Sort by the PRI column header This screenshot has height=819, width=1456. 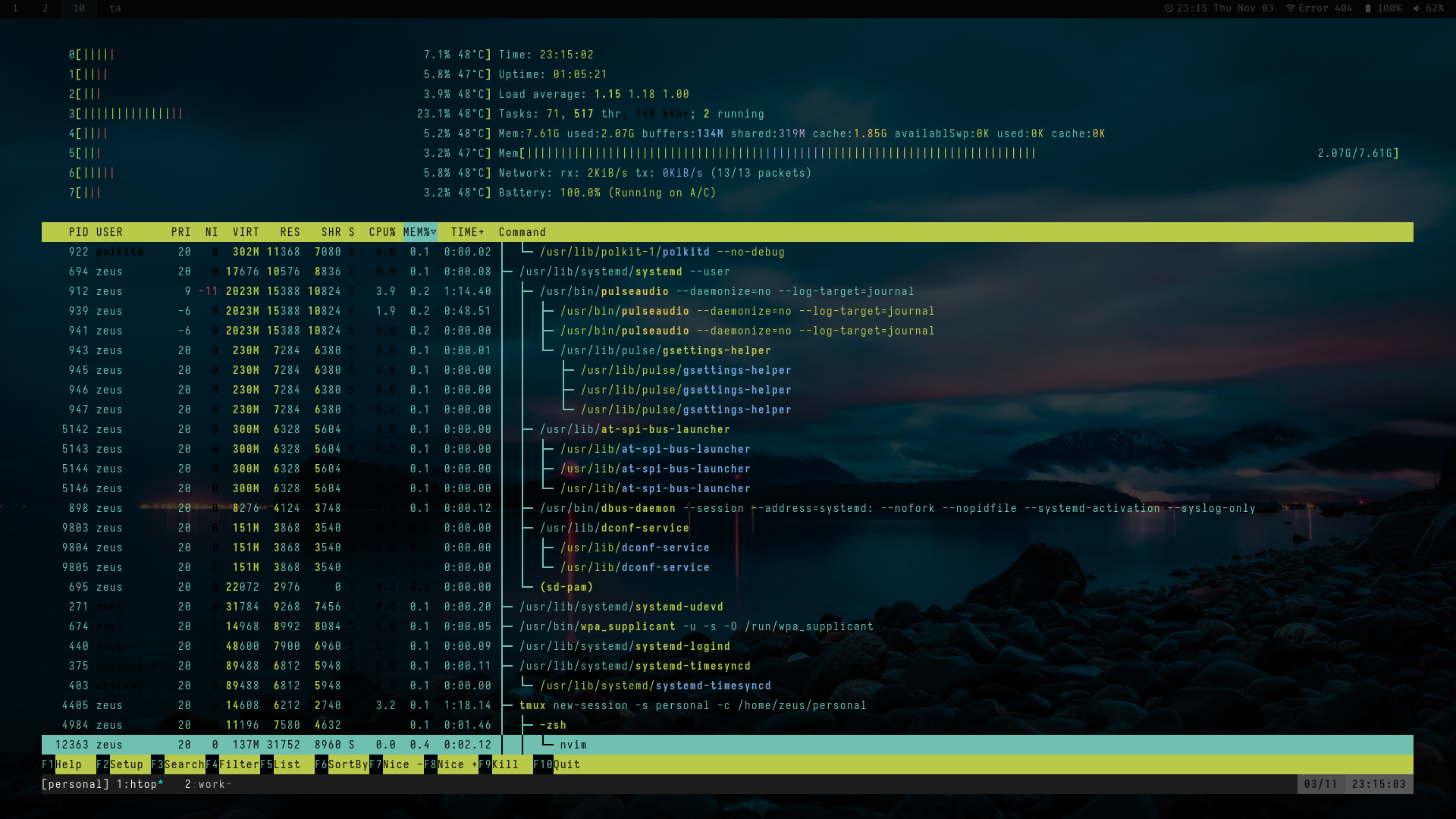click(x=181, y=232)
